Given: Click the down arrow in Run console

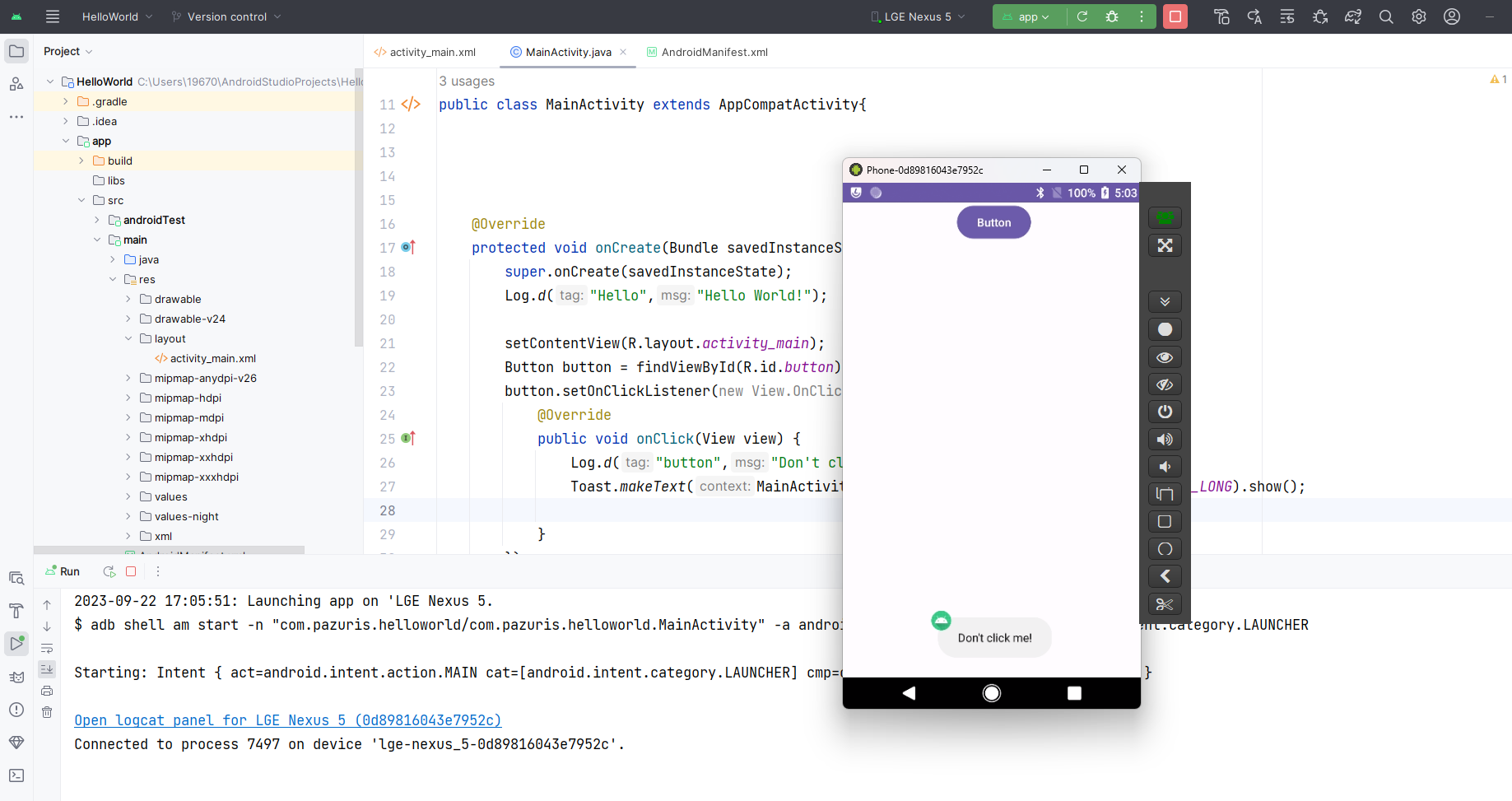Looking at the screenshot, I should [47, 626].
